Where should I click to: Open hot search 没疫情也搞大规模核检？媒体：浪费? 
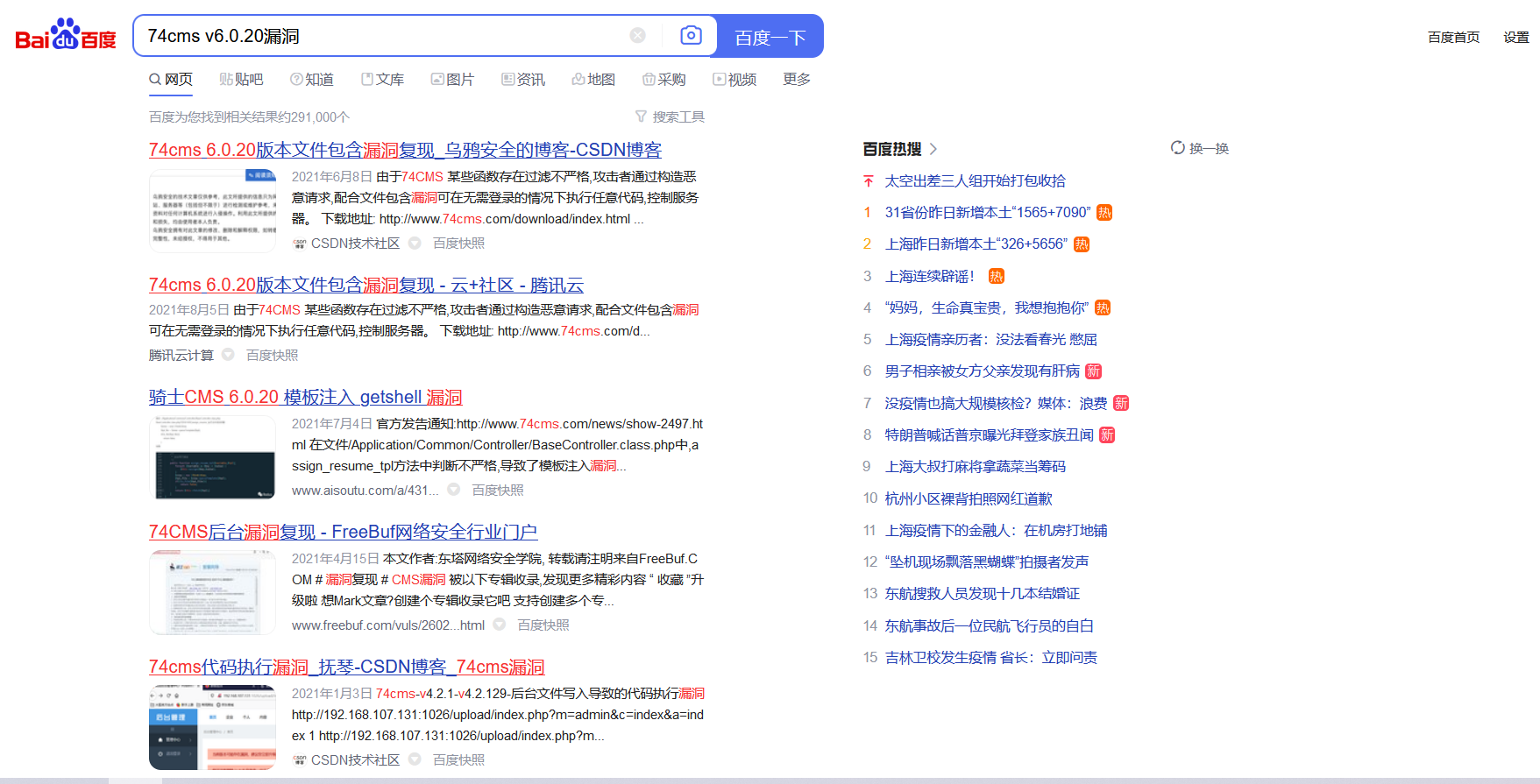[996, 404]
